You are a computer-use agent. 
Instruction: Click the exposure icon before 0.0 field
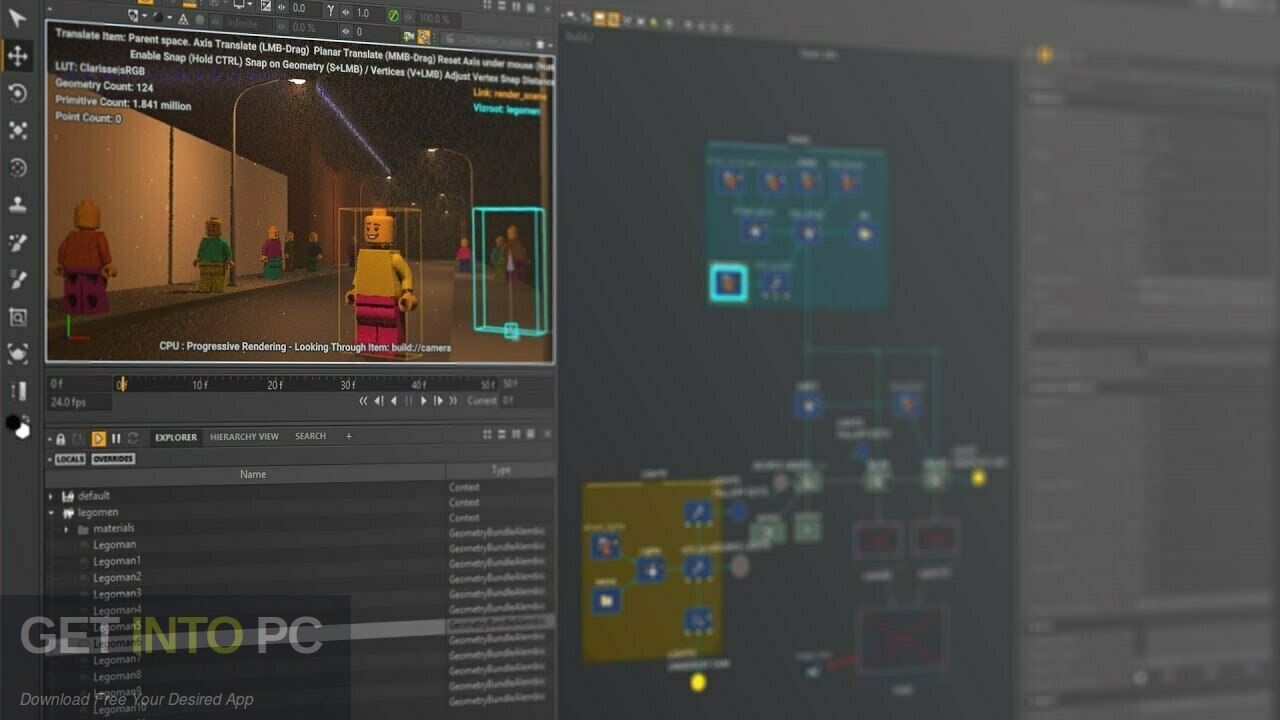click(265, 7)
